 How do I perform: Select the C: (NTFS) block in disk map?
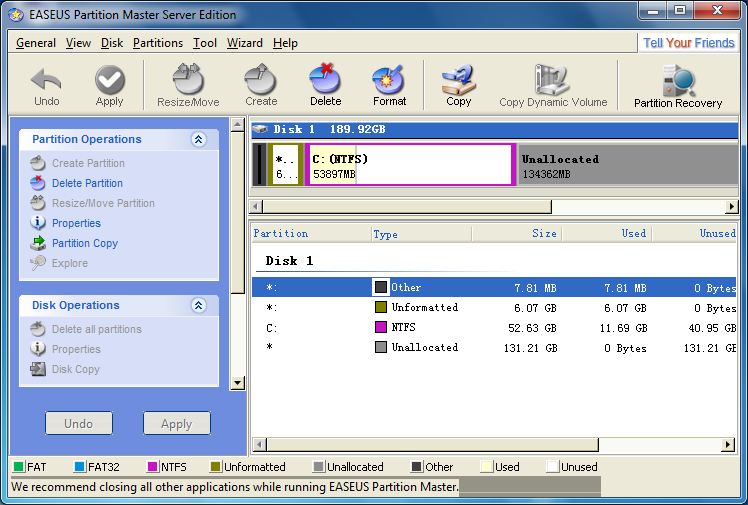pyautogui.click(x=410, y=165)
